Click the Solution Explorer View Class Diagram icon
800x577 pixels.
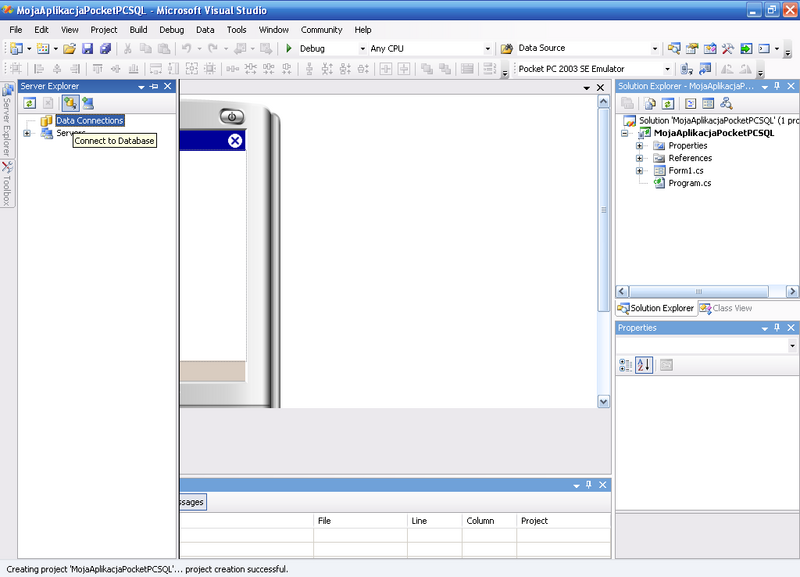(x=727, y=104)
